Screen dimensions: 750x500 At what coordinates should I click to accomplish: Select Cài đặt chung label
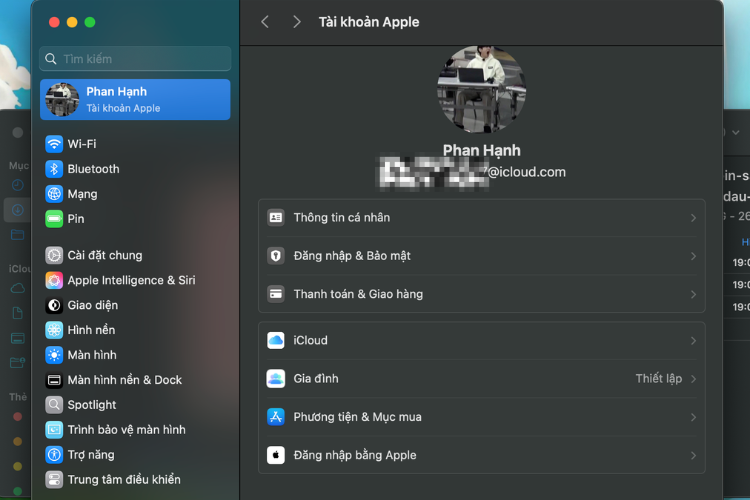(x=105, y=256)
